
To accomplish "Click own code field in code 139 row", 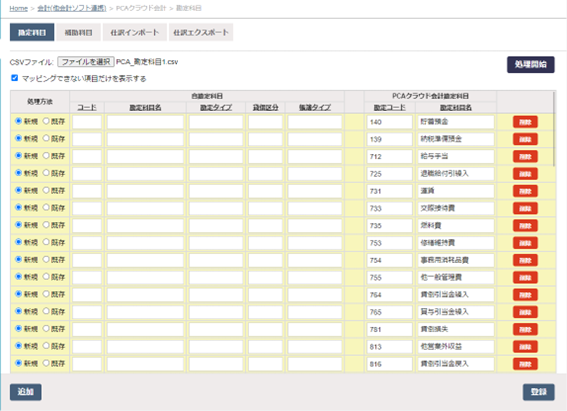I will [x=87, y=139].
